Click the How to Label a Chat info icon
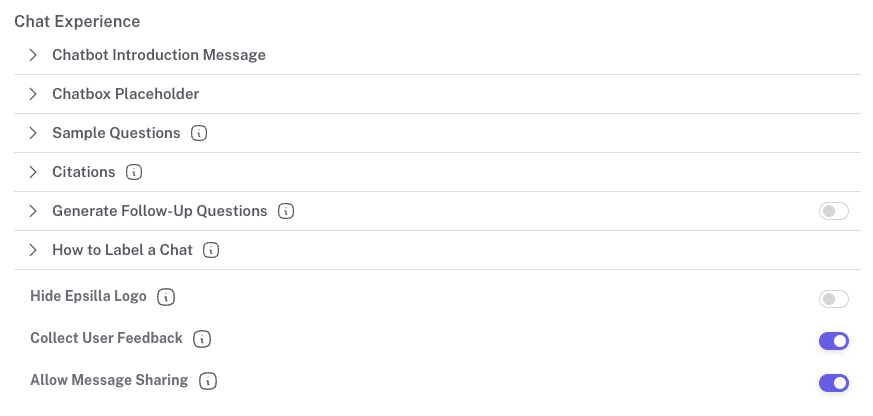 click(x=211, y=250)
